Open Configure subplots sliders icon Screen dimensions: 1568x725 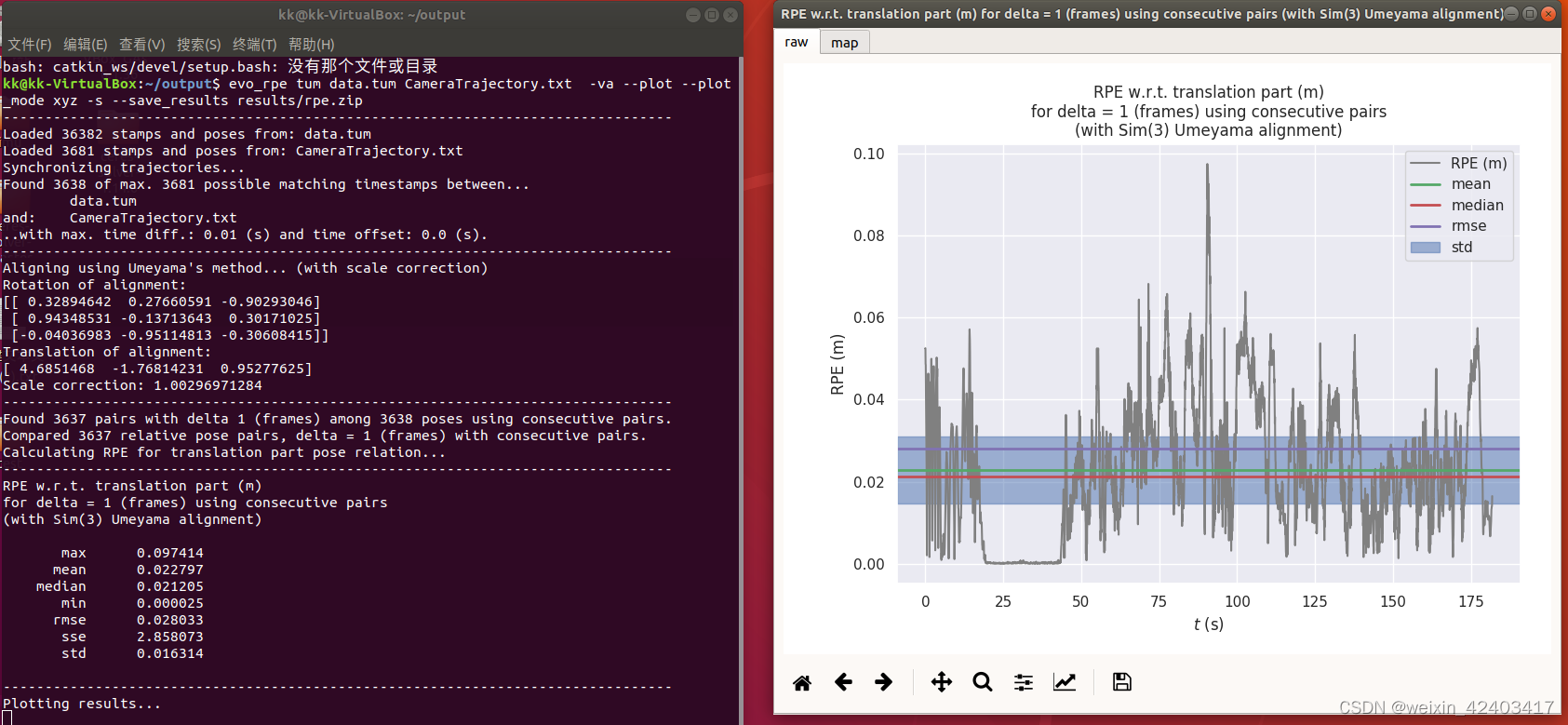pos(1024,682)
